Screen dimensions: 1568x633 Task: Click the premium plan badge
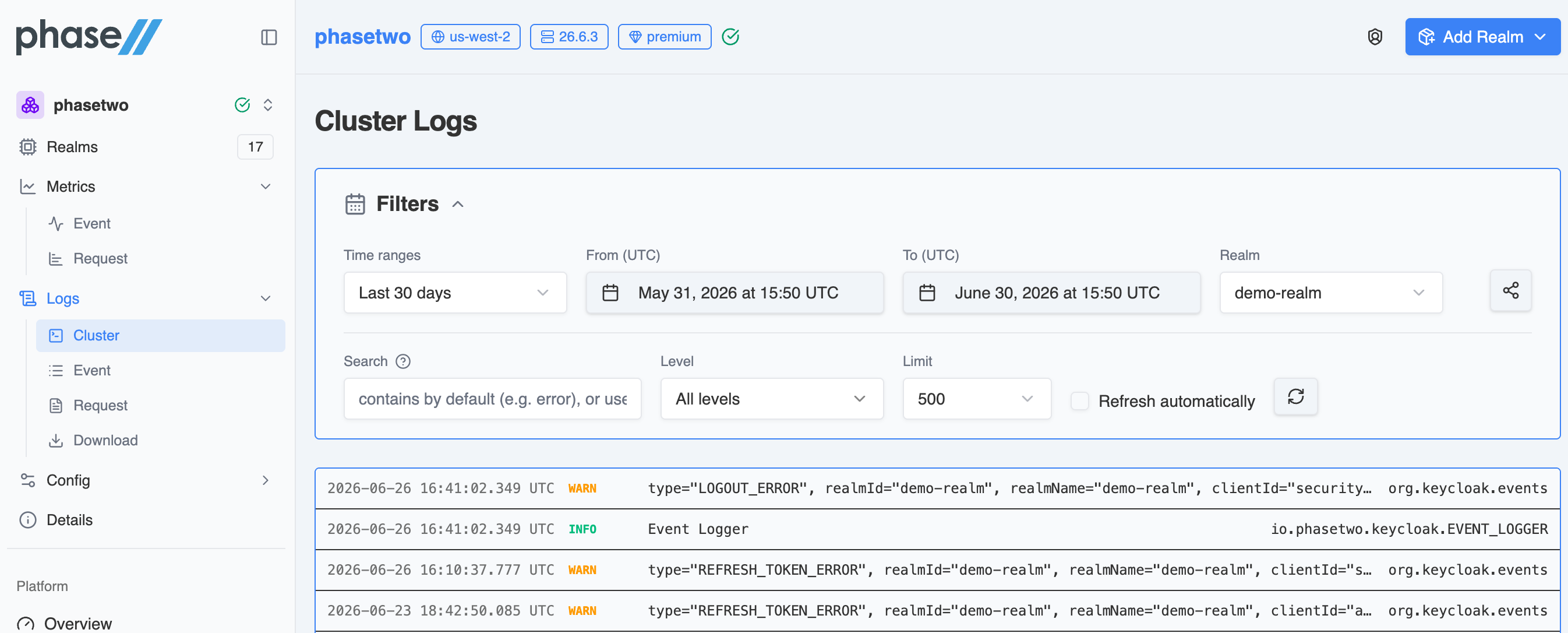(664, 37)
